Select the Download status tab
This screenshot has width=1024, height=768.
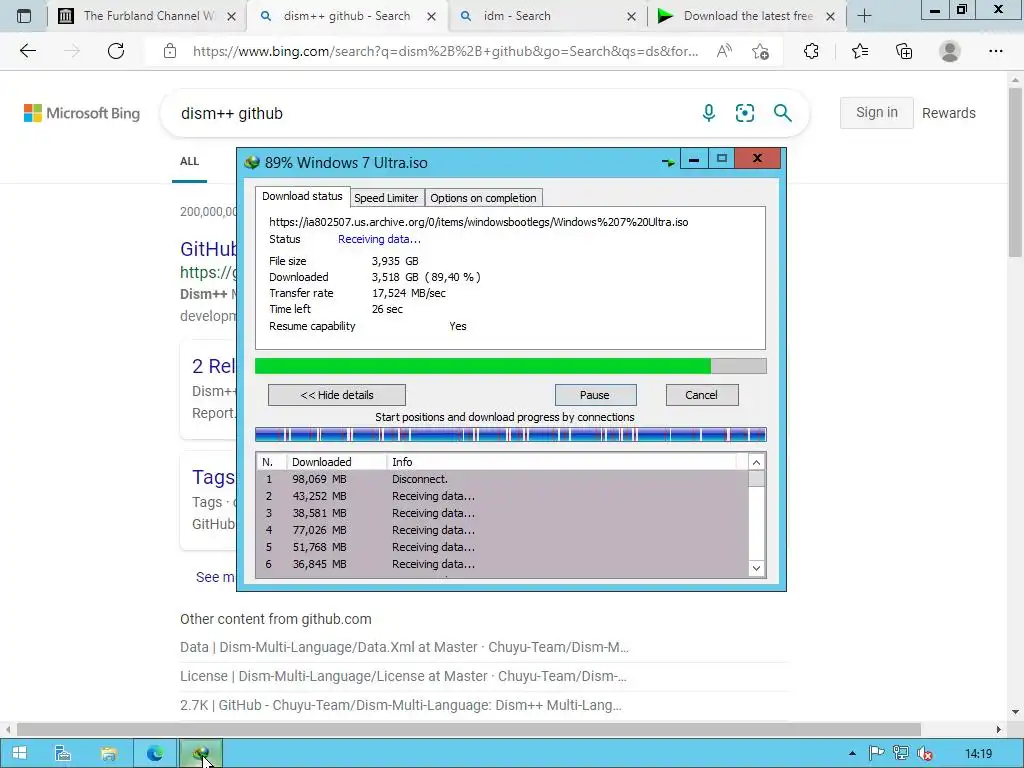(302, 196)
